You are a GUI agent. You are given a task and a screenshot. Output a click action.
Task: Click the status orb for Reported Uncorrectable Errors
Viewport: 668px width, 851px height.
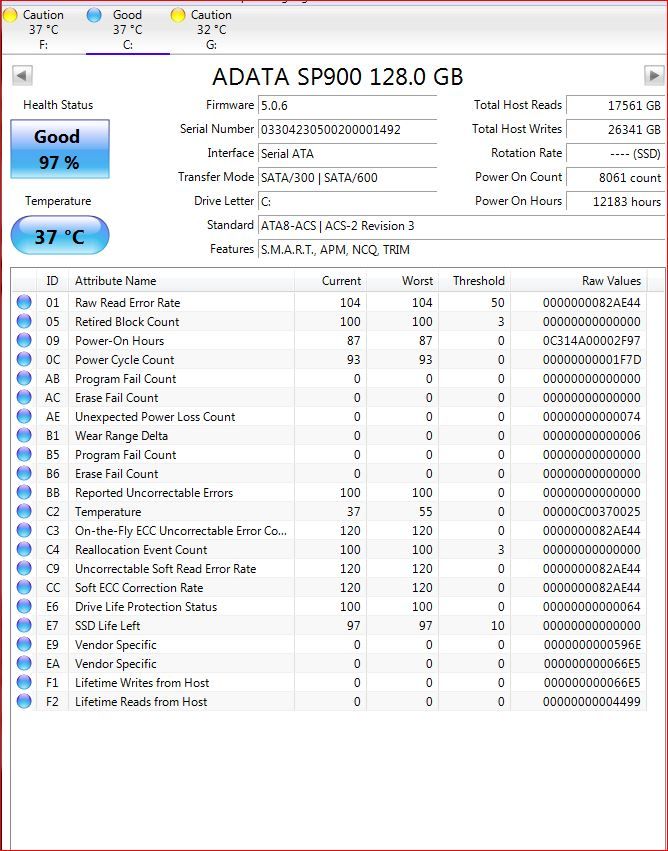(x=24, y=492)
